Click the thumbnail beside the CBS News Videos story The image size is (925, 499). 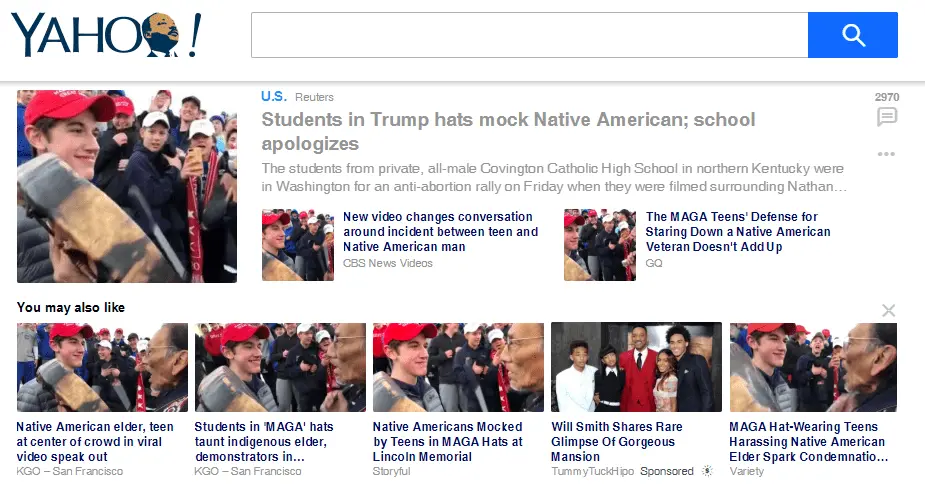[x=298, y=245]
